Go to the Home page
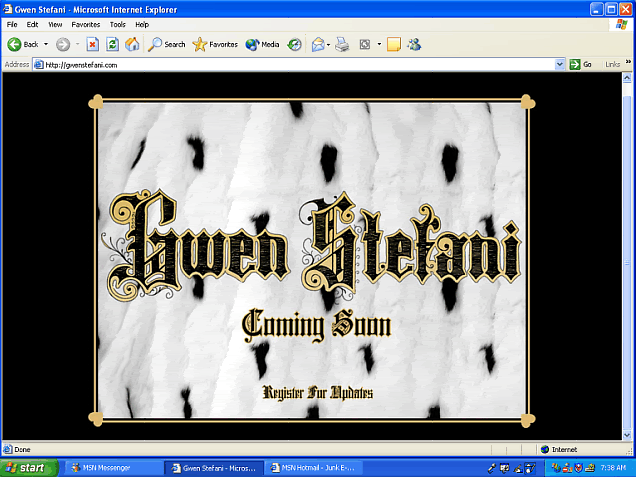The height and width of the screenshot is (477, 636). point(132,44)
